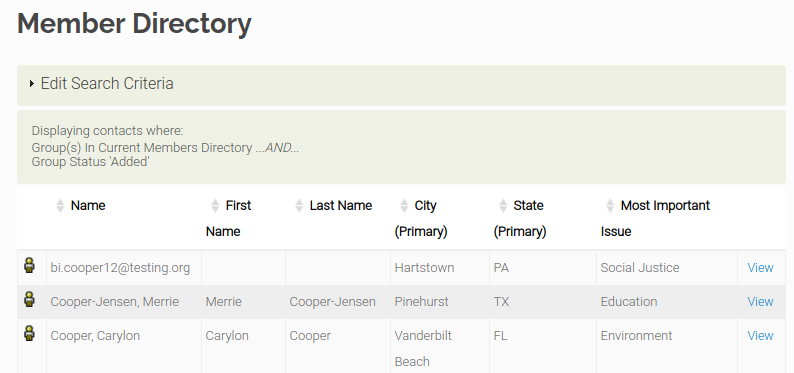The height and width of the screenshot is (373, 794).
Task: Select the Hartstown city cell
Action: click(x=440, y=268)
